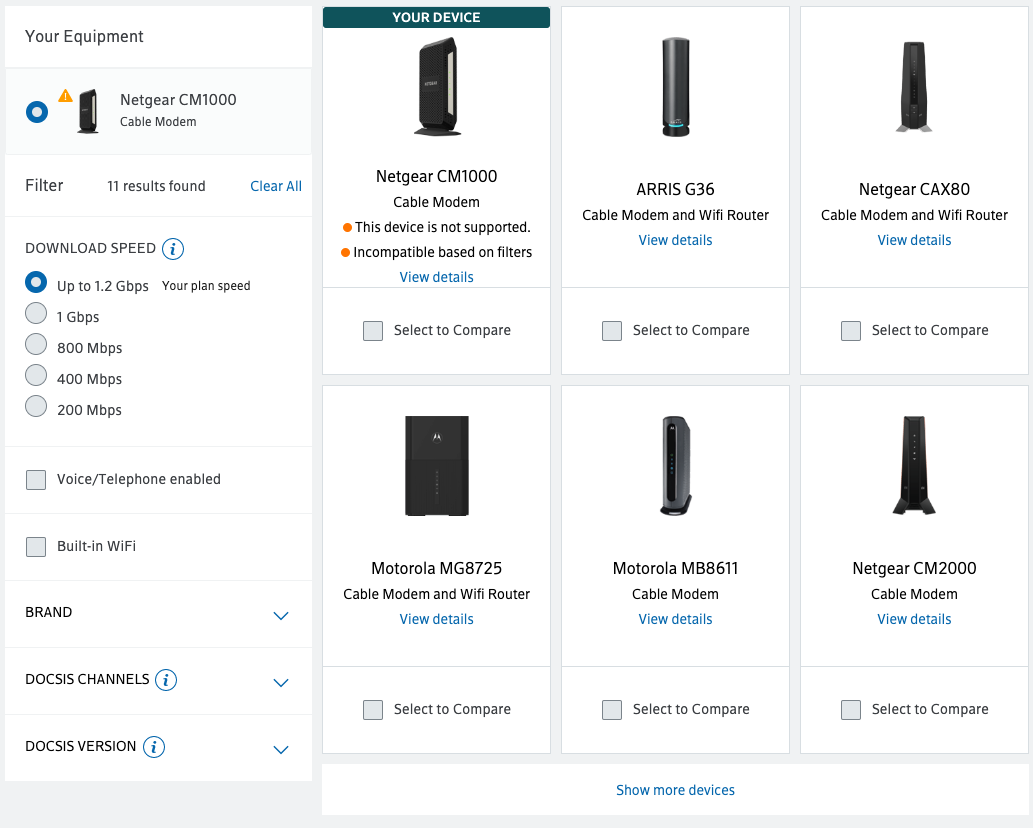Open the DOCSIS Channels info icon
1033x828 pixels.
[x=166, y=679]
